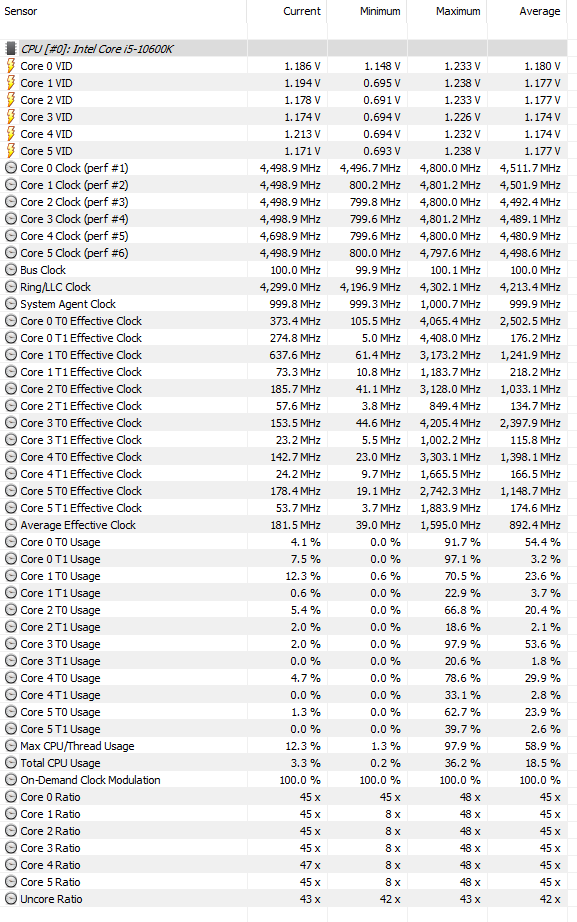The image size is (577, 922).
Task: Select the System Agent Clock sensor row
Action: (x=284, y=304)
